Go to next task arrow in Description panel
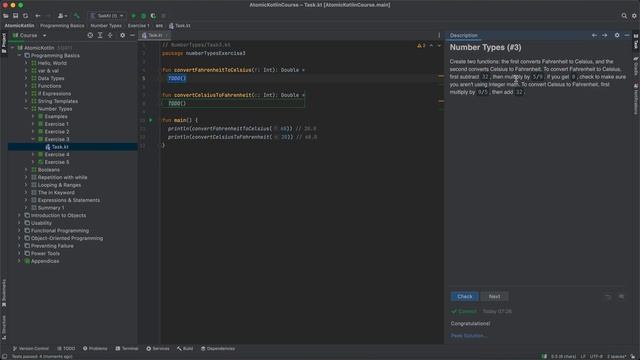 (604, 36)
